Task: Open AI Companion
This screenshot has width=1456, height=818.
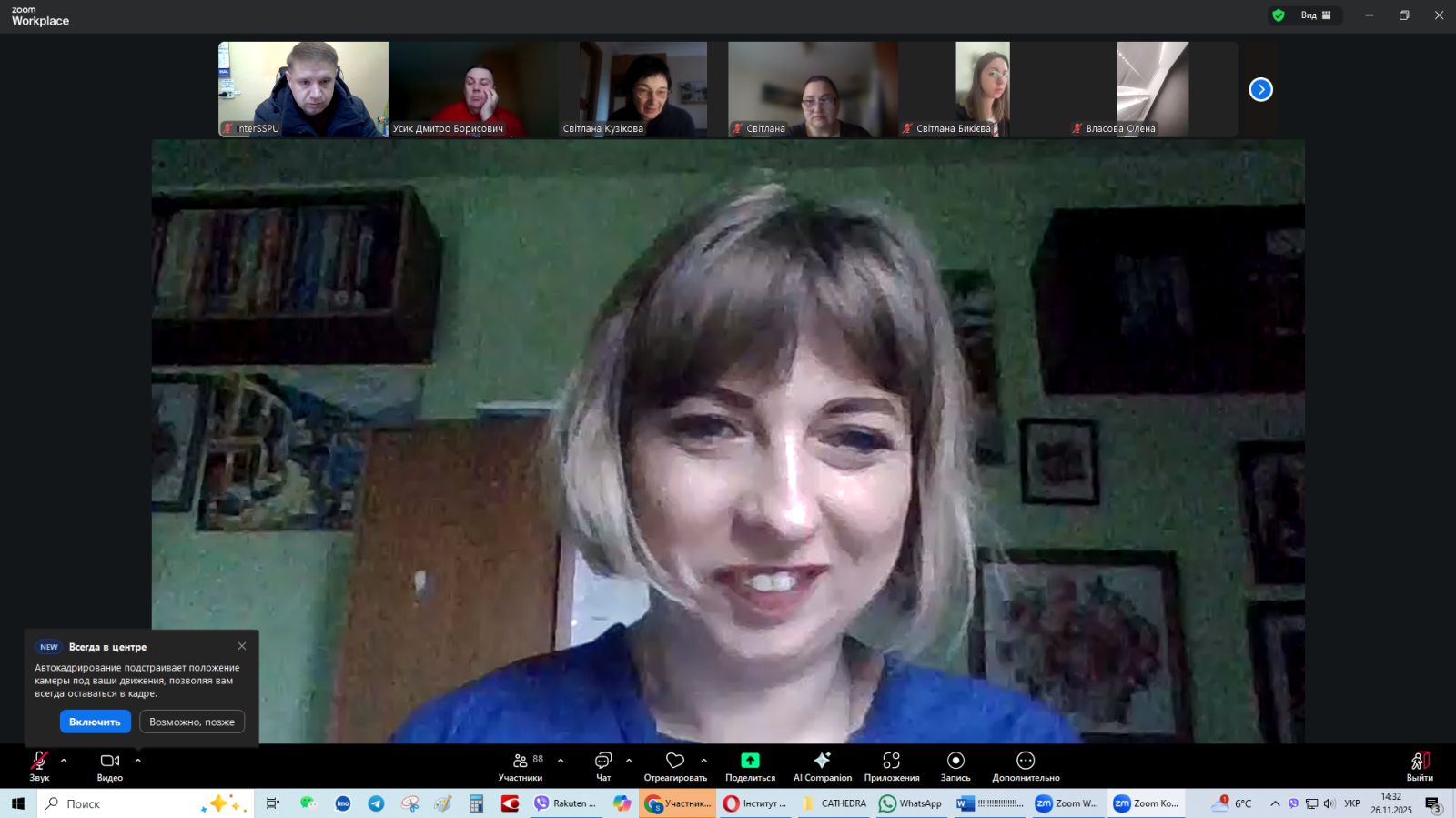Action: tap(822, 761)
